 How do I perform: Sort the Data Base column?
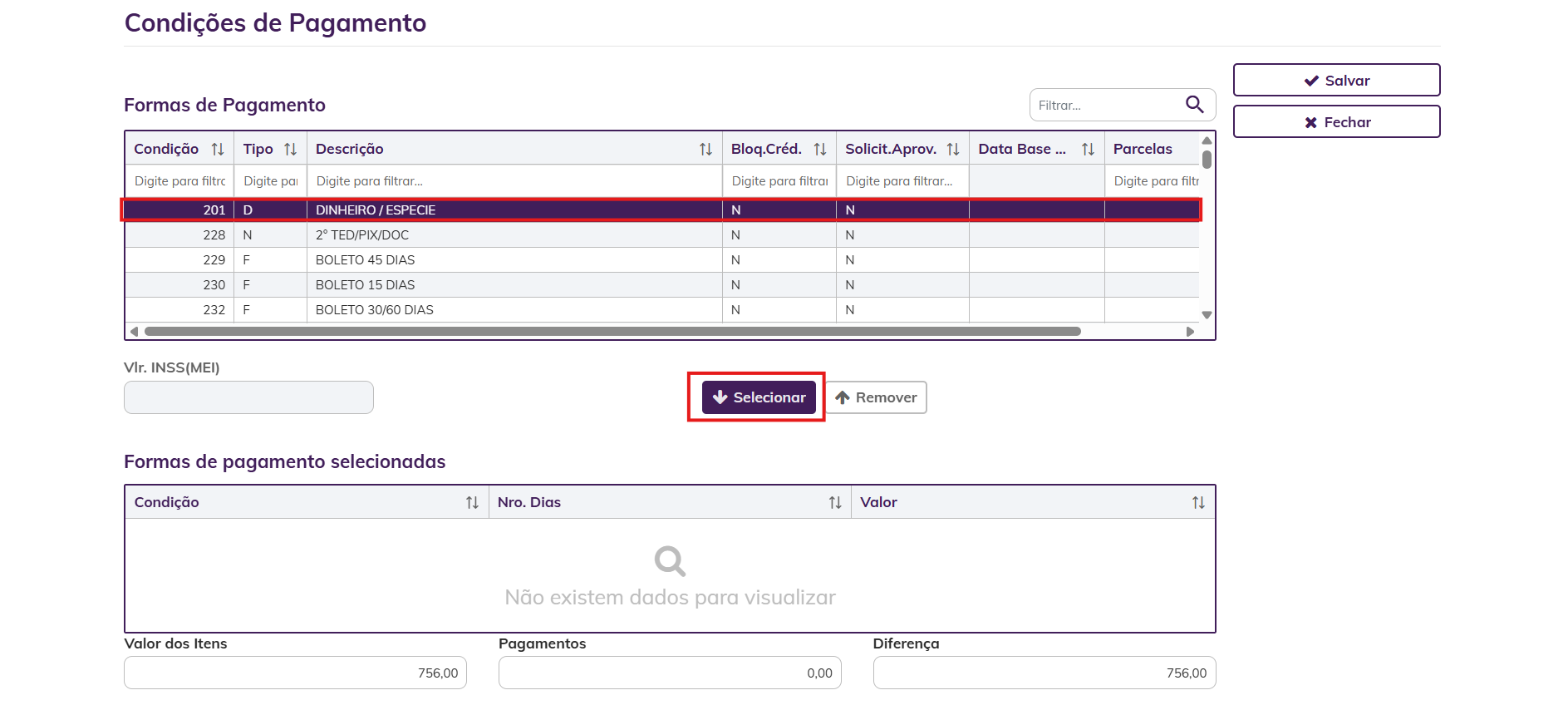point(1088,150)
